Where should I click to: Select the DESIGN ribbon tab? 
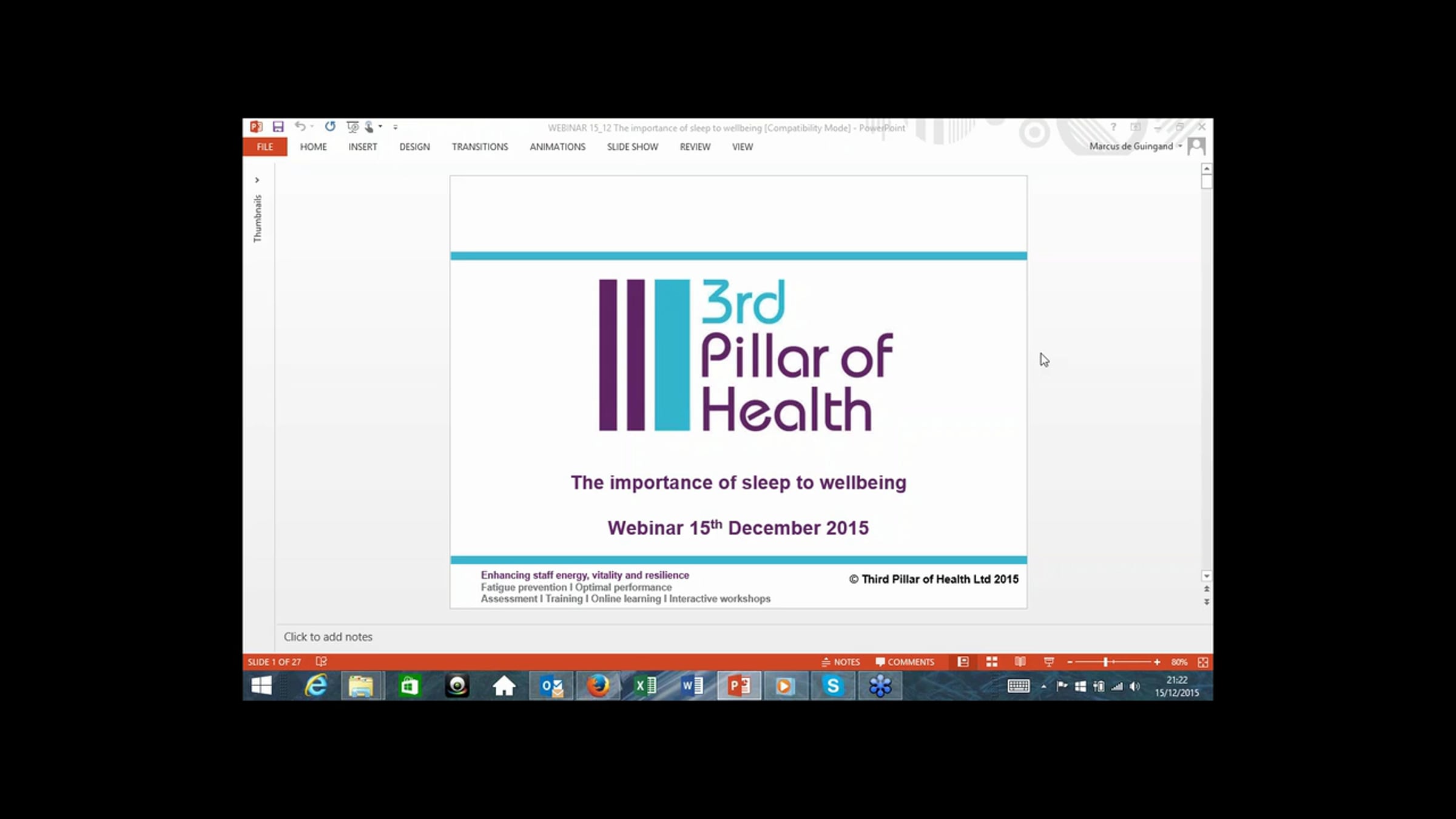coord(414,147)
